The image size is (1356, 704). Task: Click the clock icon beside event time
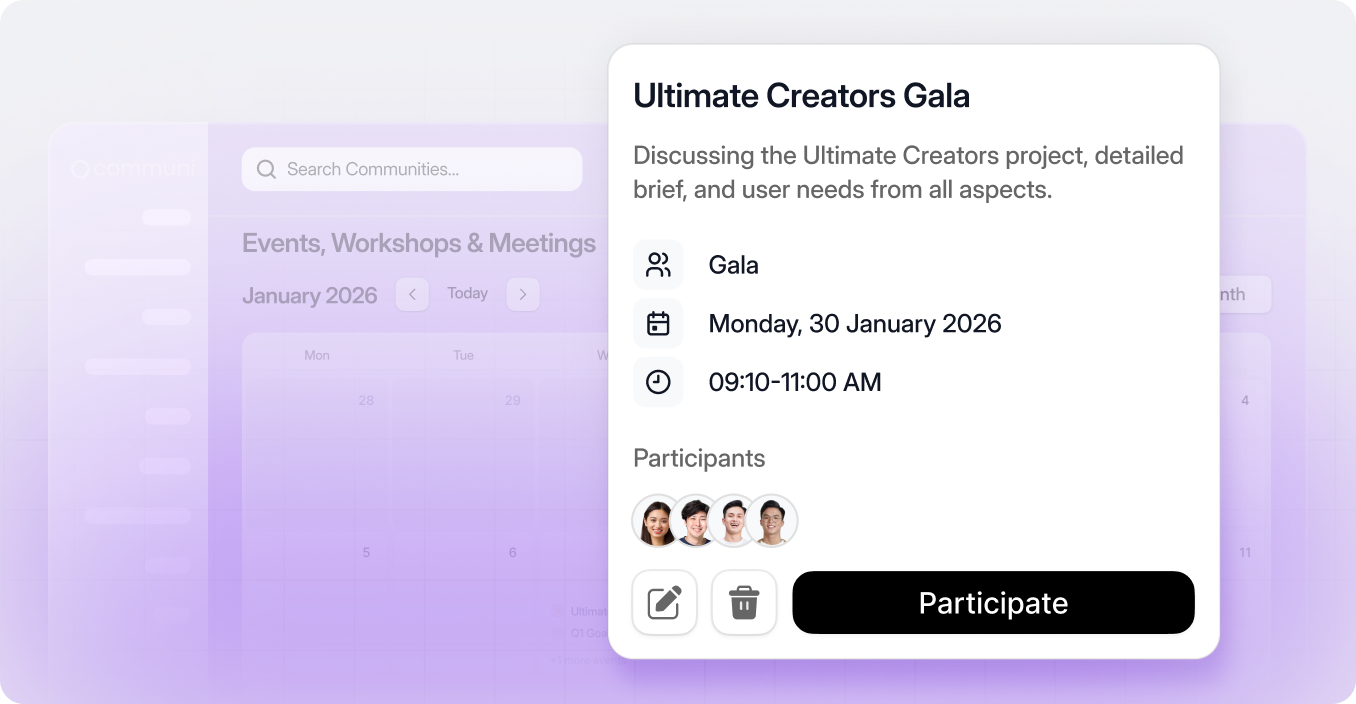[x=658, y=382]
